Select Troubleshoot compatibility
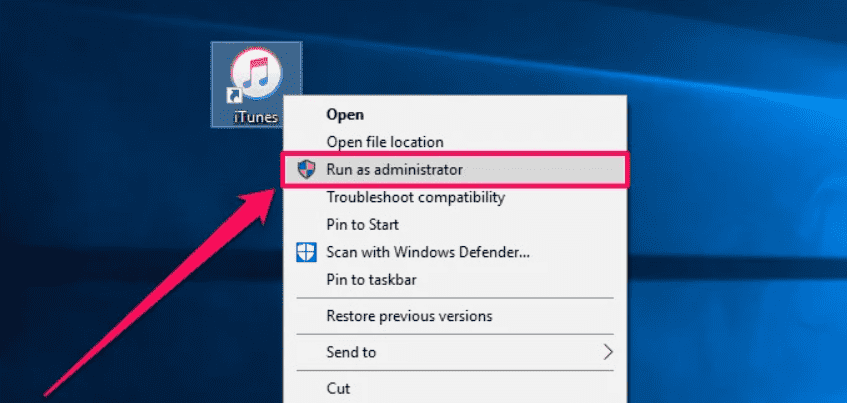 point(455,198)
